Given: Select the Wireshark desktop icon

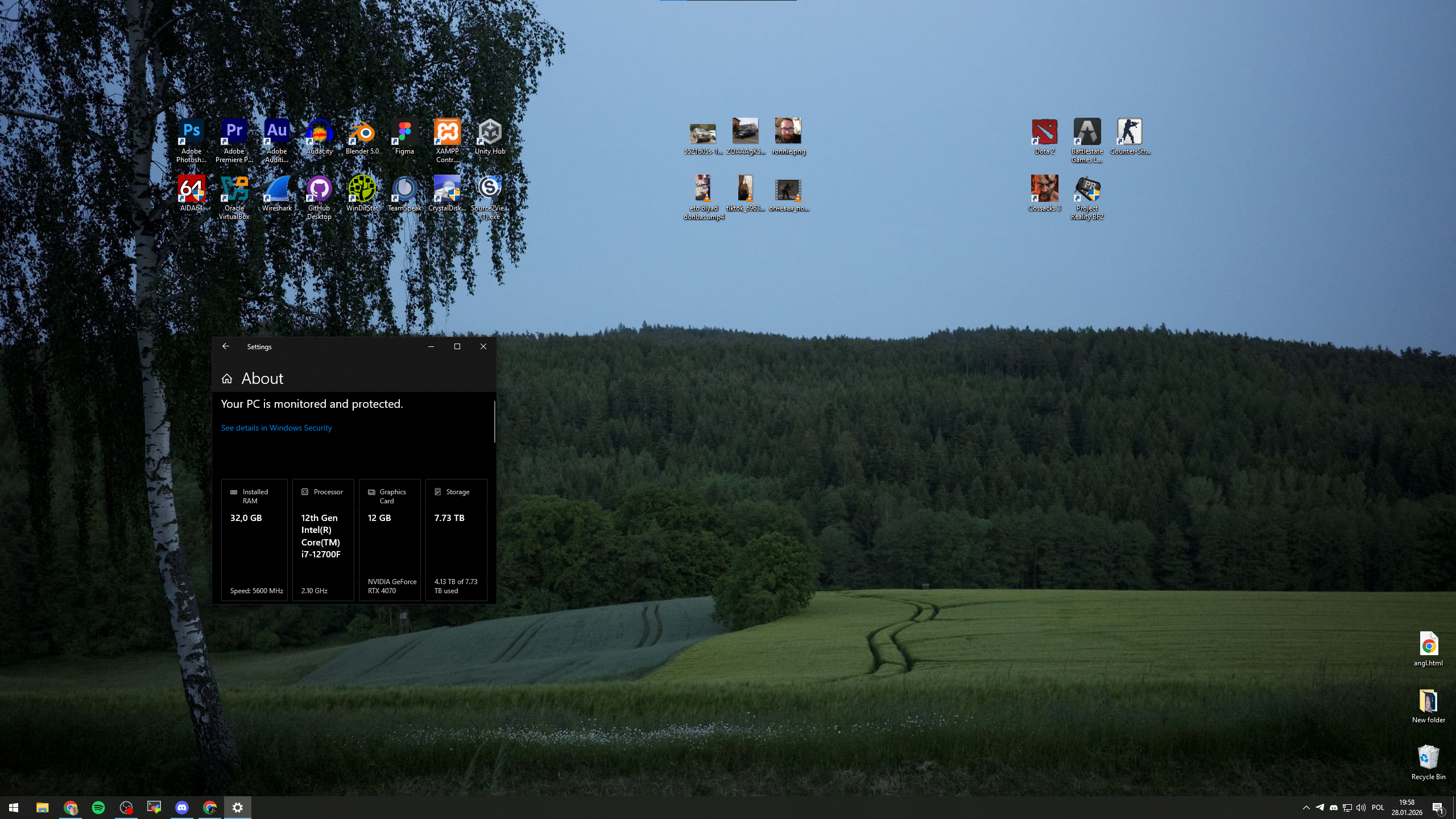Looking at the screenshot, I should point(276,189).
